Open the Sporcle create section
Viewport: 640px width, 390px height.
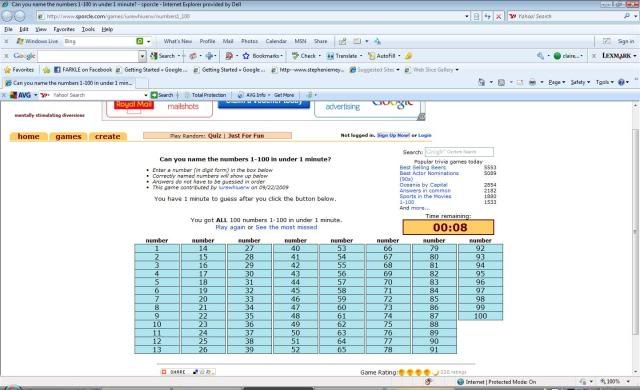pyautogui.click(x=108, y=137)
